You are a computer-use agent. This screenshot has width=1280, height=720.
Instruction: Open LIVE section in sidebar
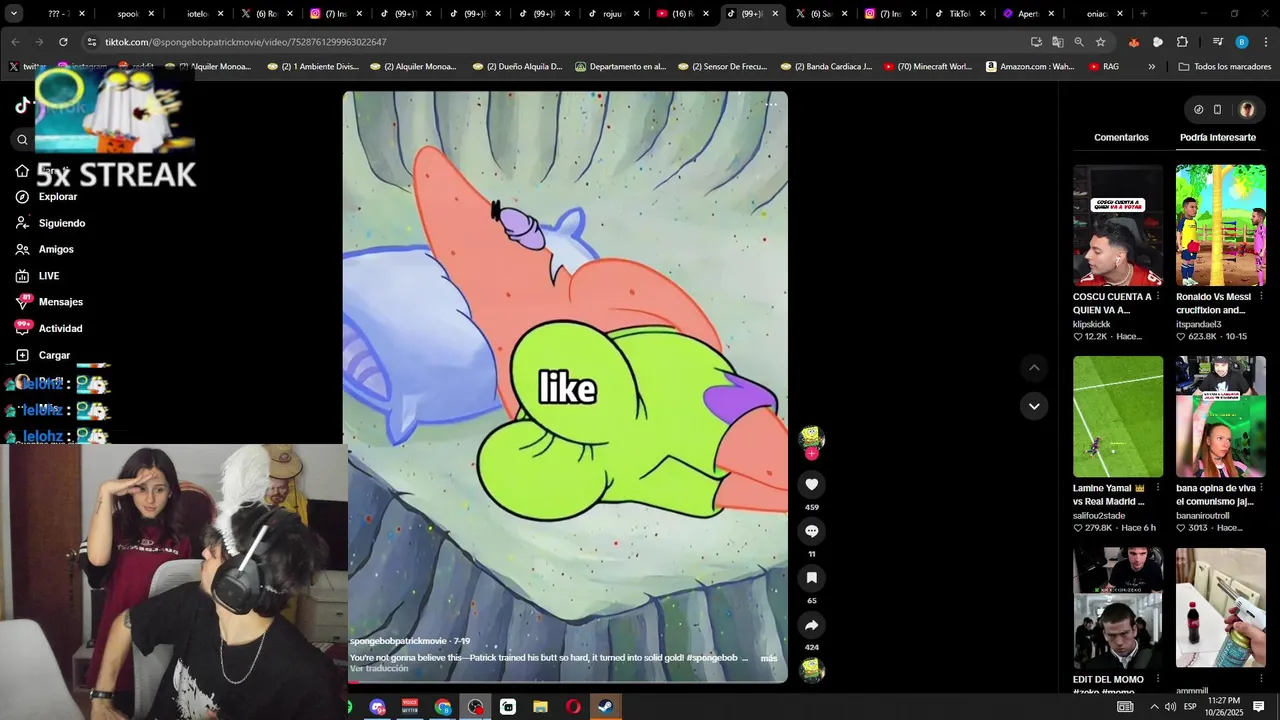pyautogui.click(x=38, y=276)
